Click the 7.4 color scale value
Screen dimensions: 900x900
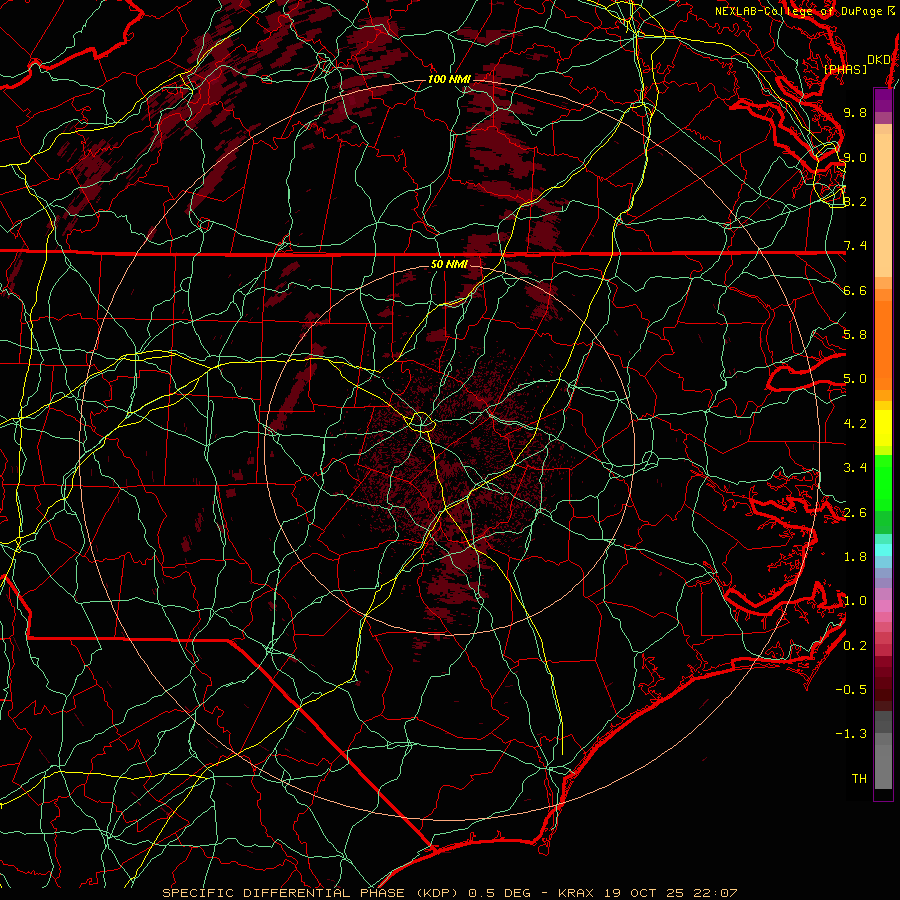(855, 246)
